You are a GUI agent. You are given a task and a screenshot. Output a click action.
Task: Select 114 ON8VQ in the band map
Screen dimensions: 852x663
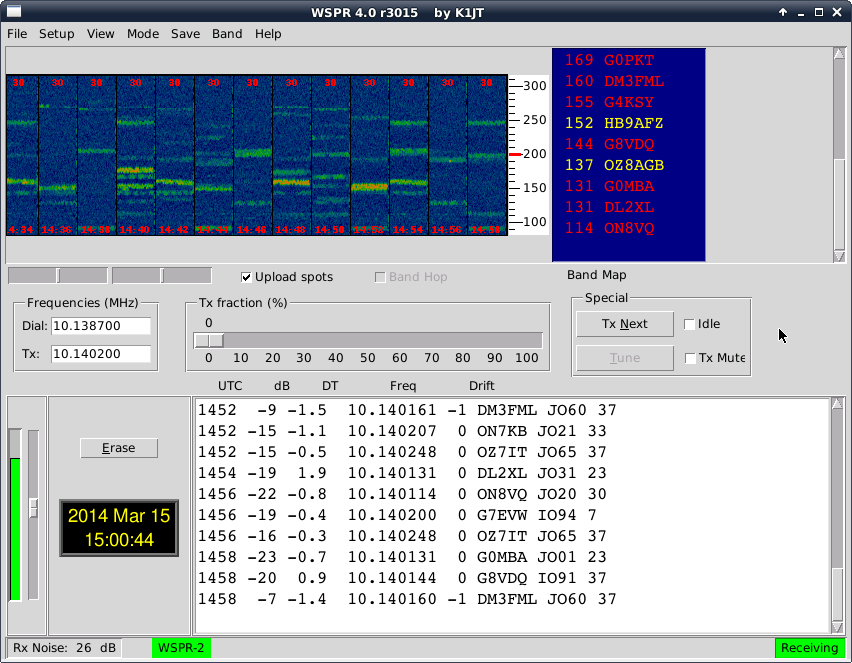[x=609, y=228]
